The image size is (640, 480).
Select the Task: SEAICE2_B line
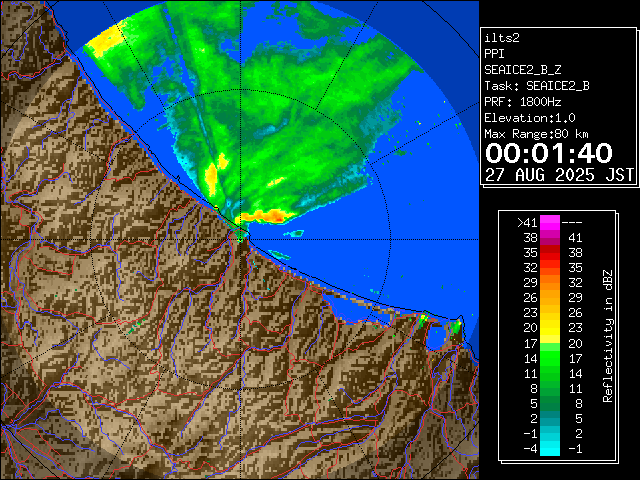(536, 86)
